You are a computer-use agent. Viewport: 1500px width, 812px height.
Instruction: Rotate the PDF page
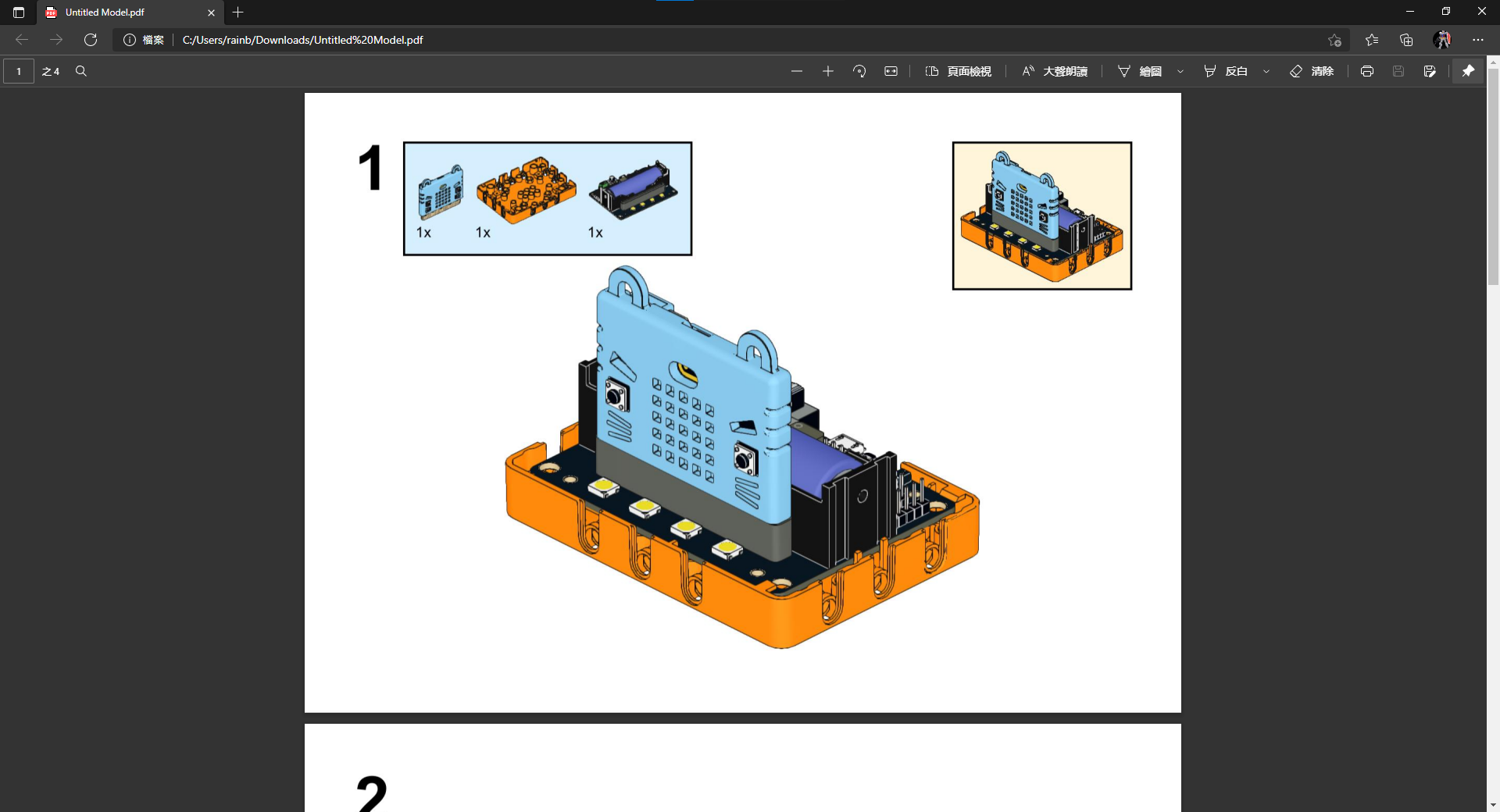tap(859, 71)
